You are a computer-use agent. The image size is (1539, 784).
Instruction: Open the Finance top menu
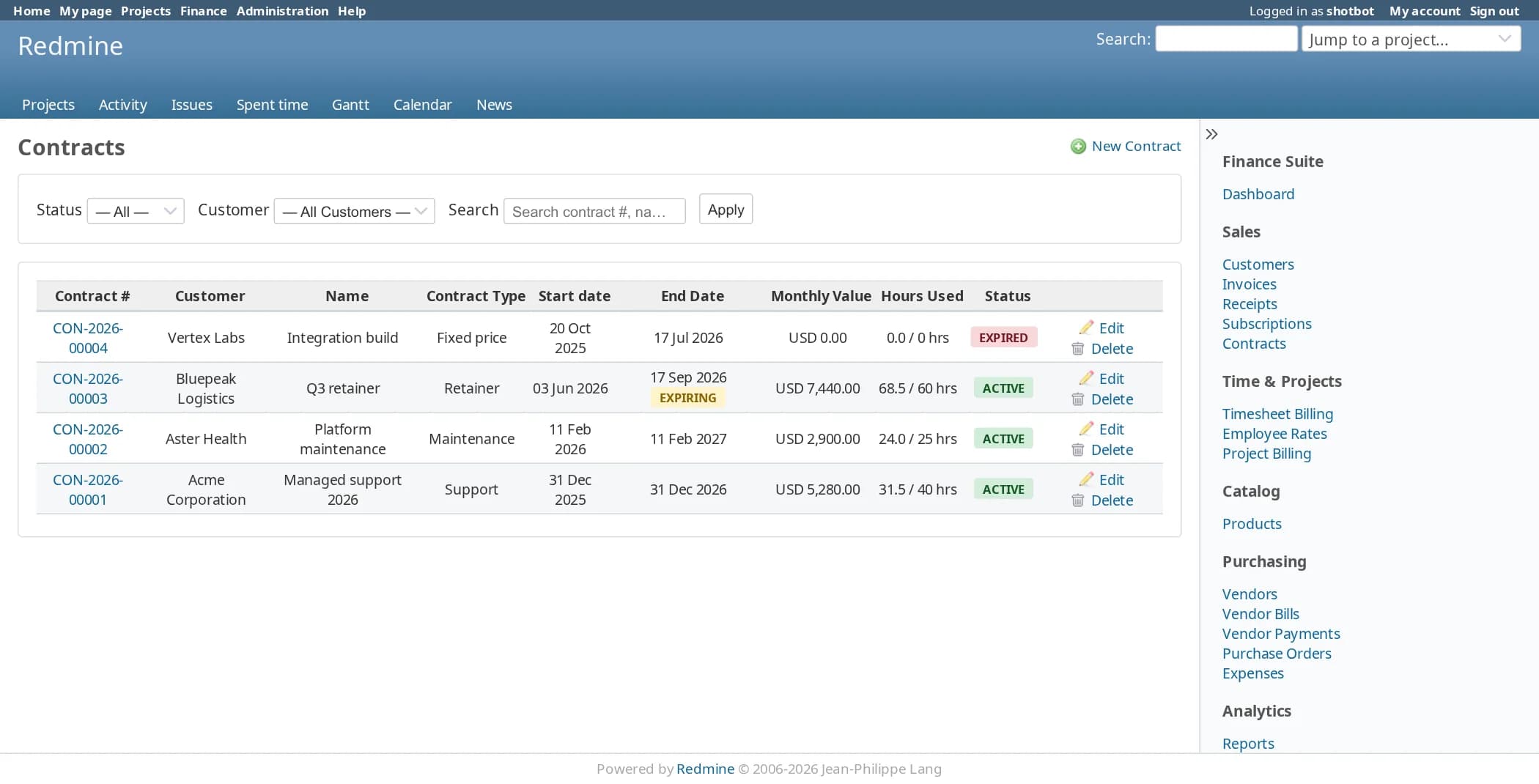[203, 11]
